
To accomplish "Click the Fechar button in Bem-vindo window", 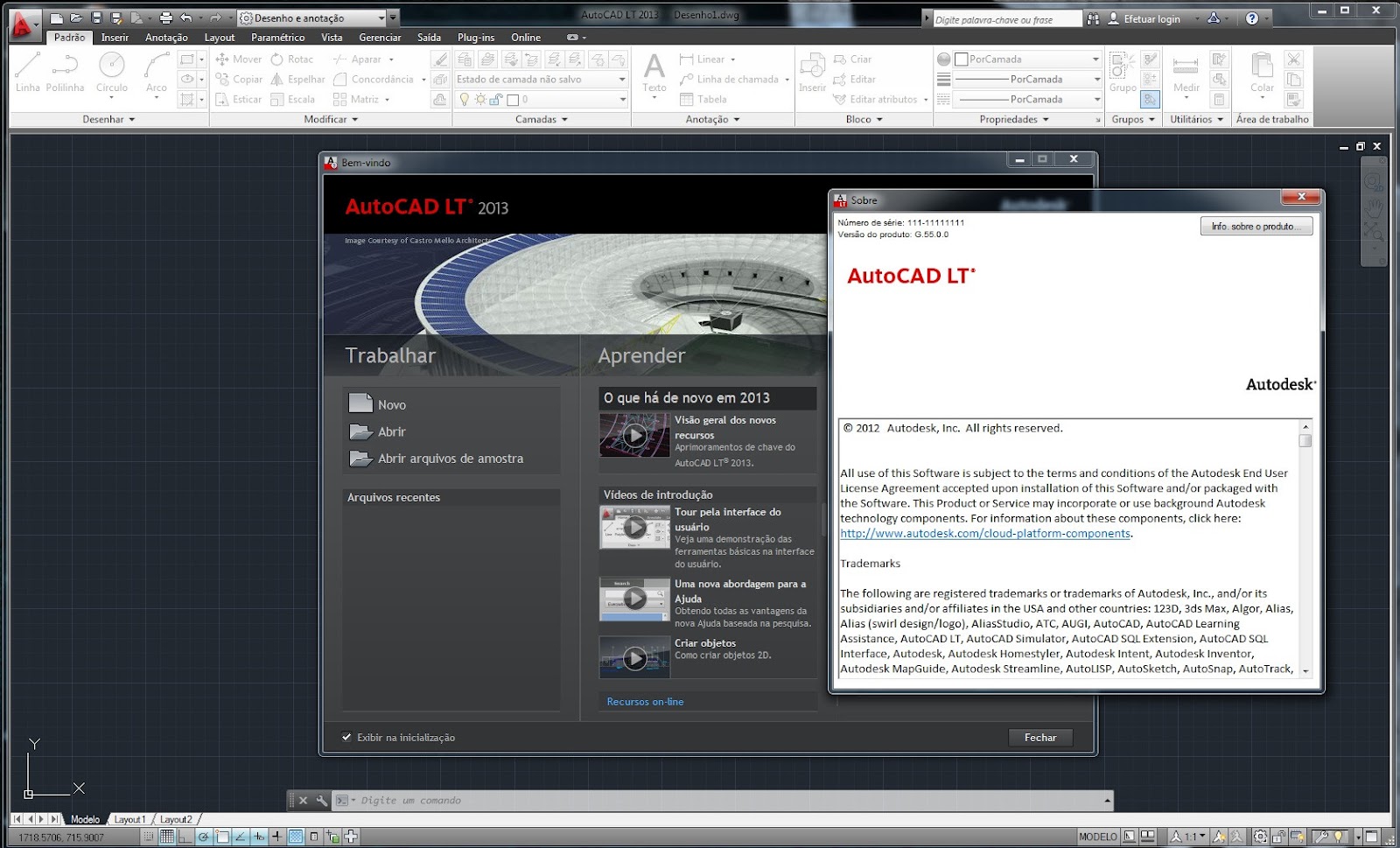I will tap(1040, 738).
